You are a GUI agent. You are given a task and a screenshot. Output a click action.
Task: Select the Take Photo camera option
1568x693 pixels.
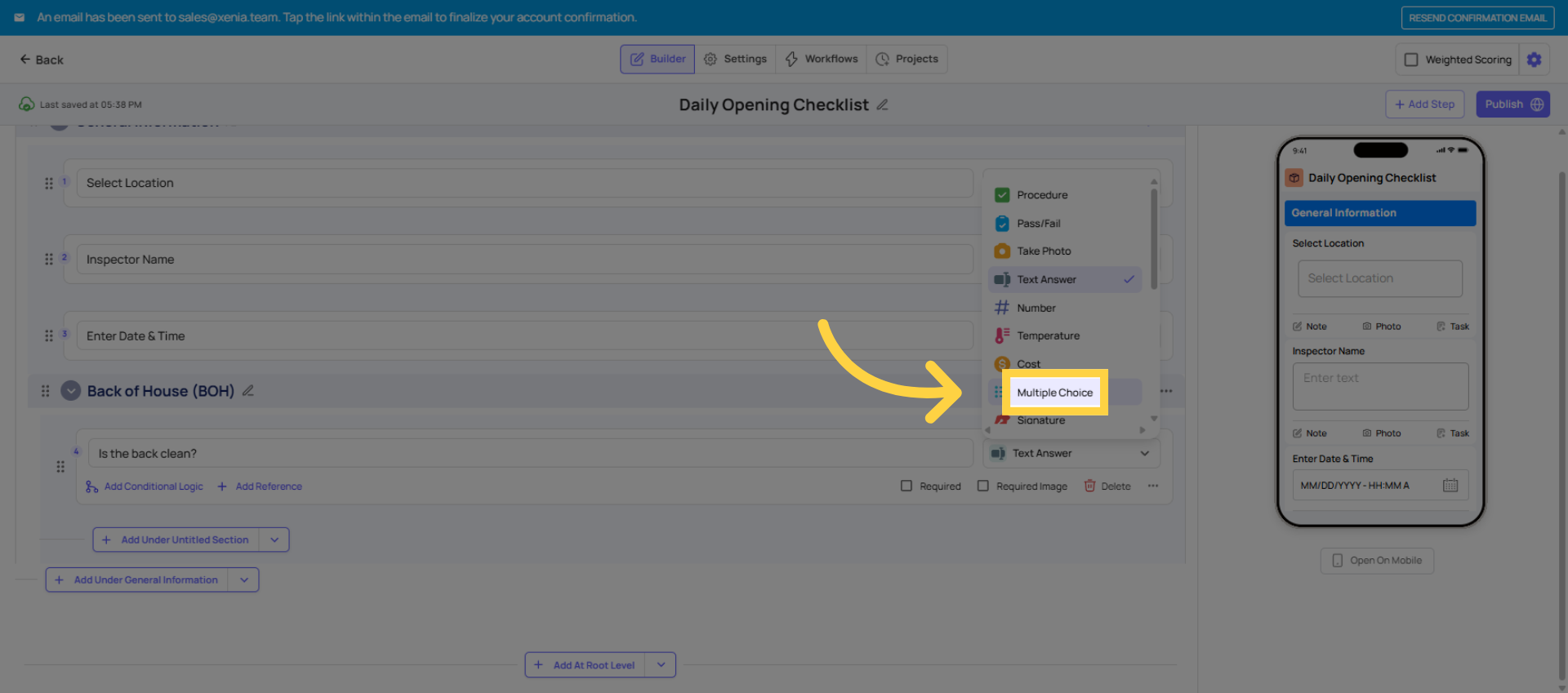[x=1044, y=251]
